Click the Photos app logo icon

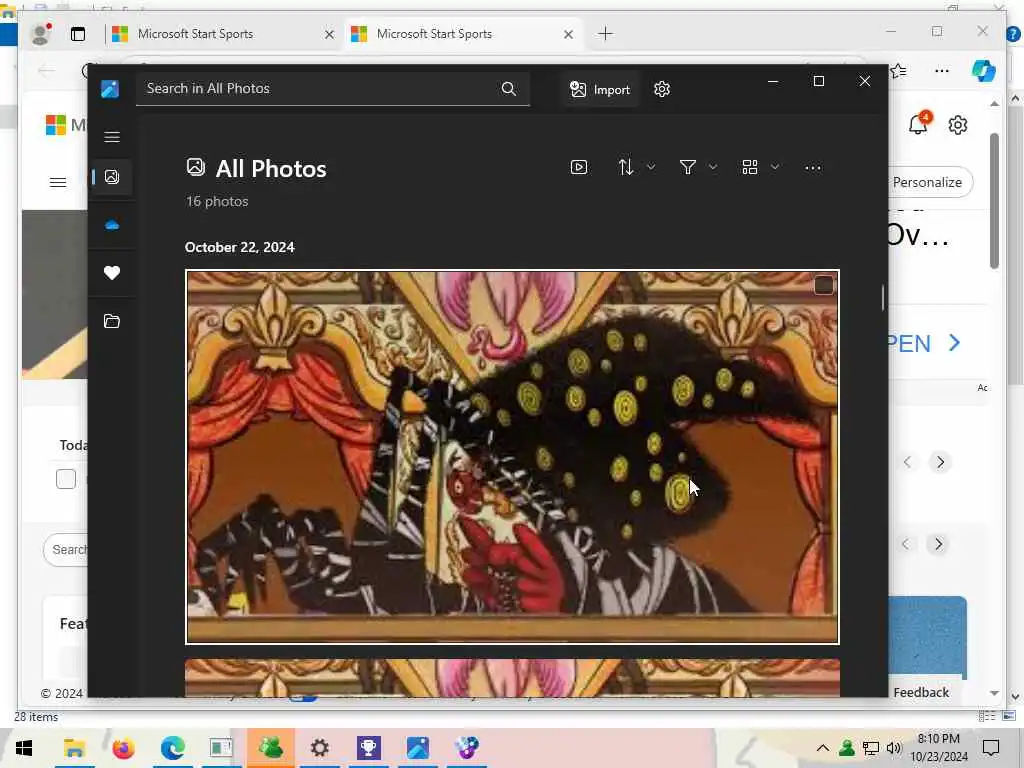110,89
